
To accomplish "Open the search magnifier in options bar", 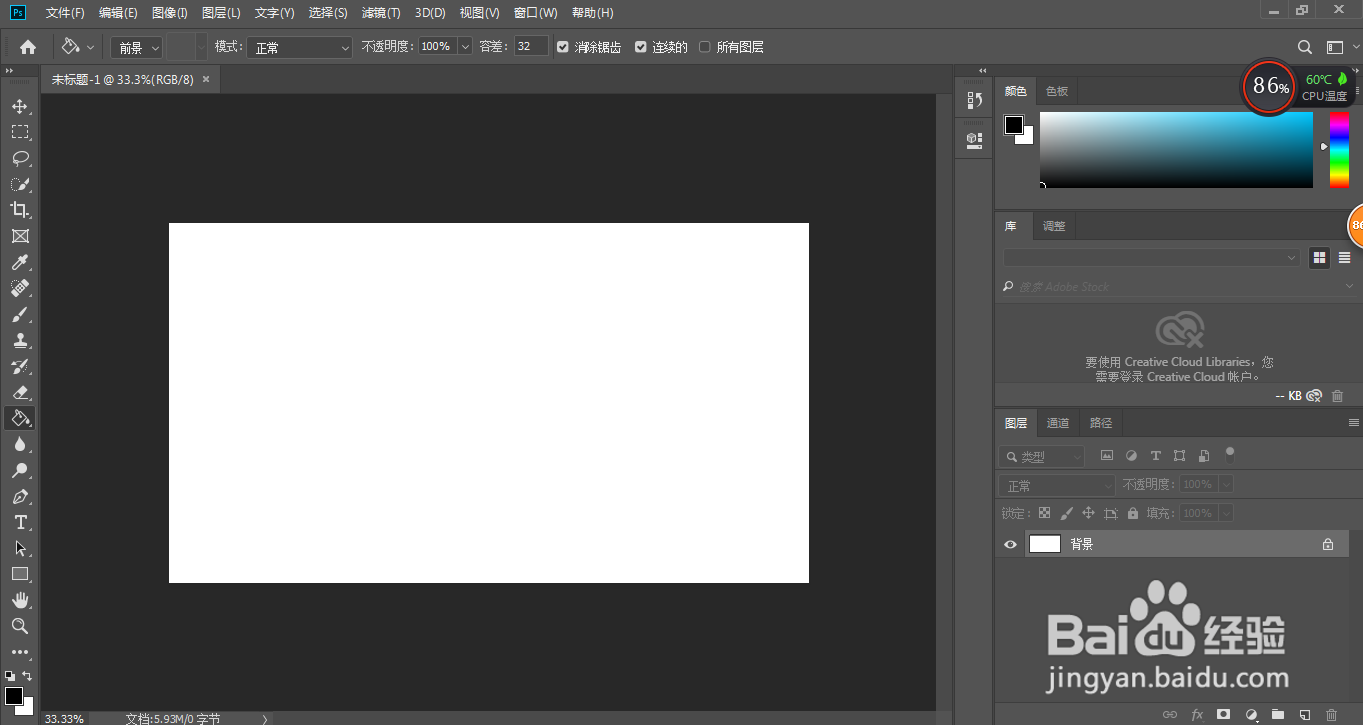I will (1305, 47).
